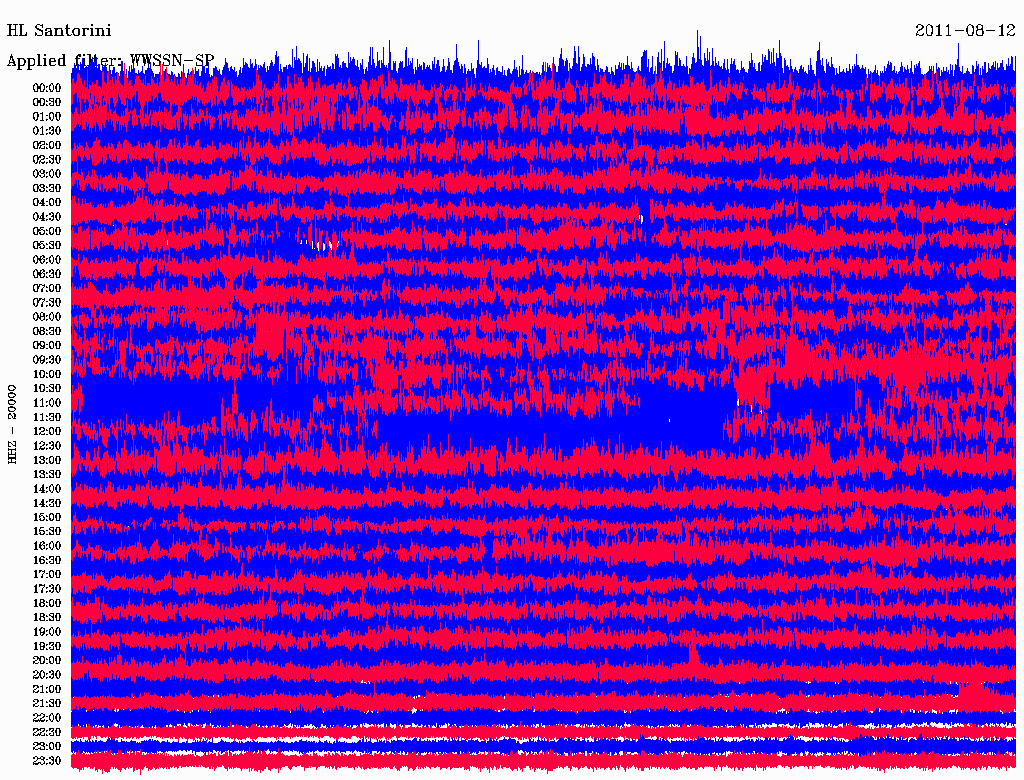Select the 00:00 time marker
Image resolution: width=1024 pixels, height=780 pixels.
[x=47, y=88]
